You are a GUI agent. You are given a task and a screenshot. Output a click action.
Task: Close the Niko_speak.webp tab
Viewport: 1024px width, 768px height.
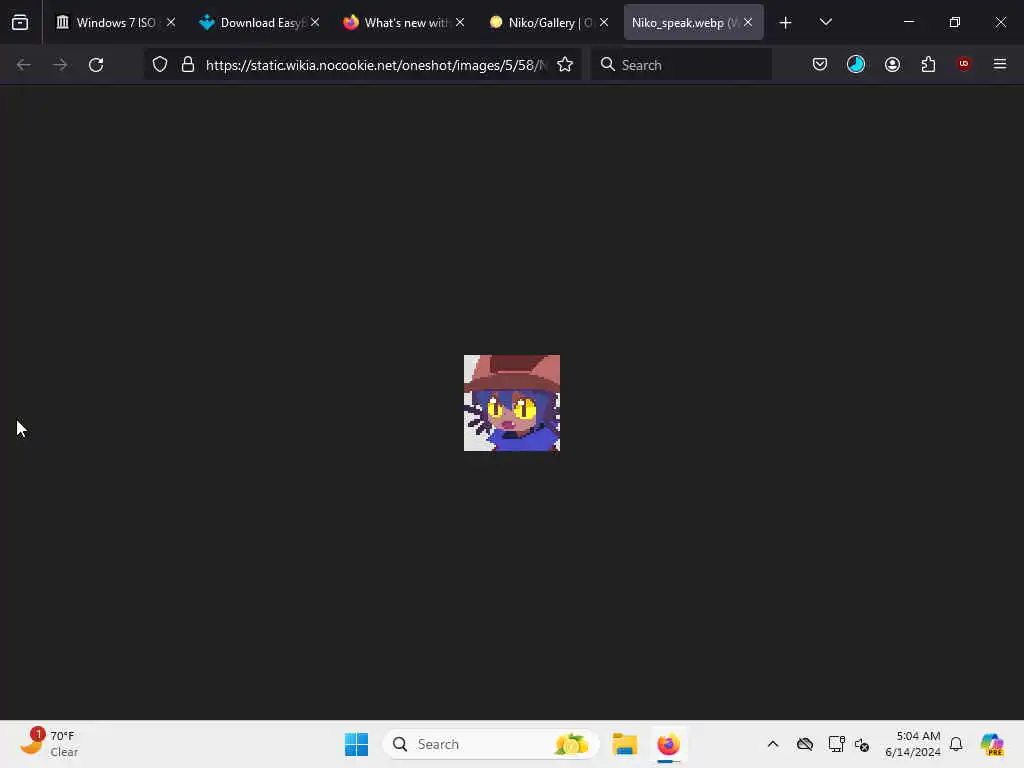(x=748, y=22)
